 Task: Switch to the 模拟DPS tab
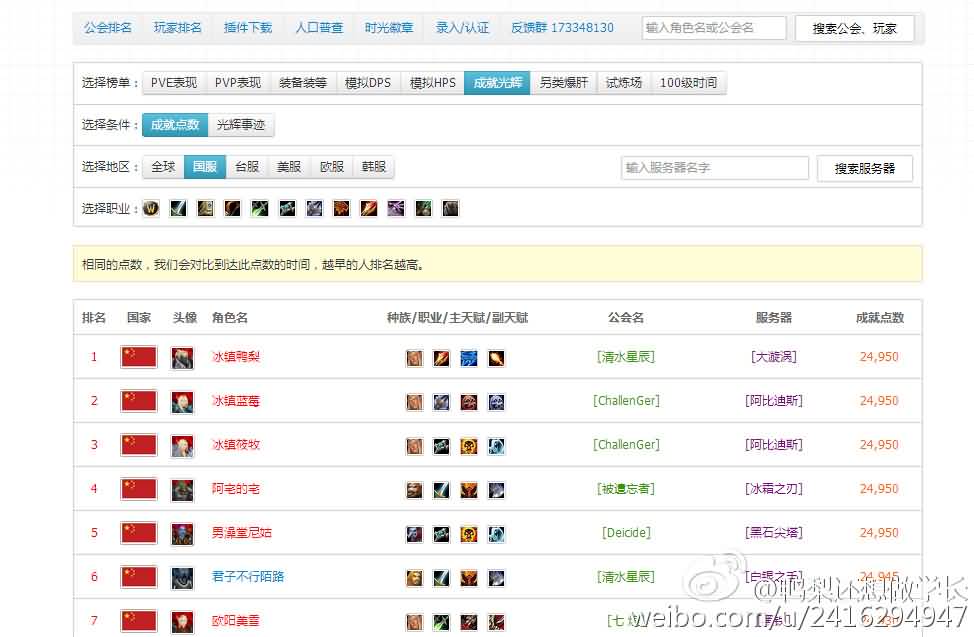368,83
